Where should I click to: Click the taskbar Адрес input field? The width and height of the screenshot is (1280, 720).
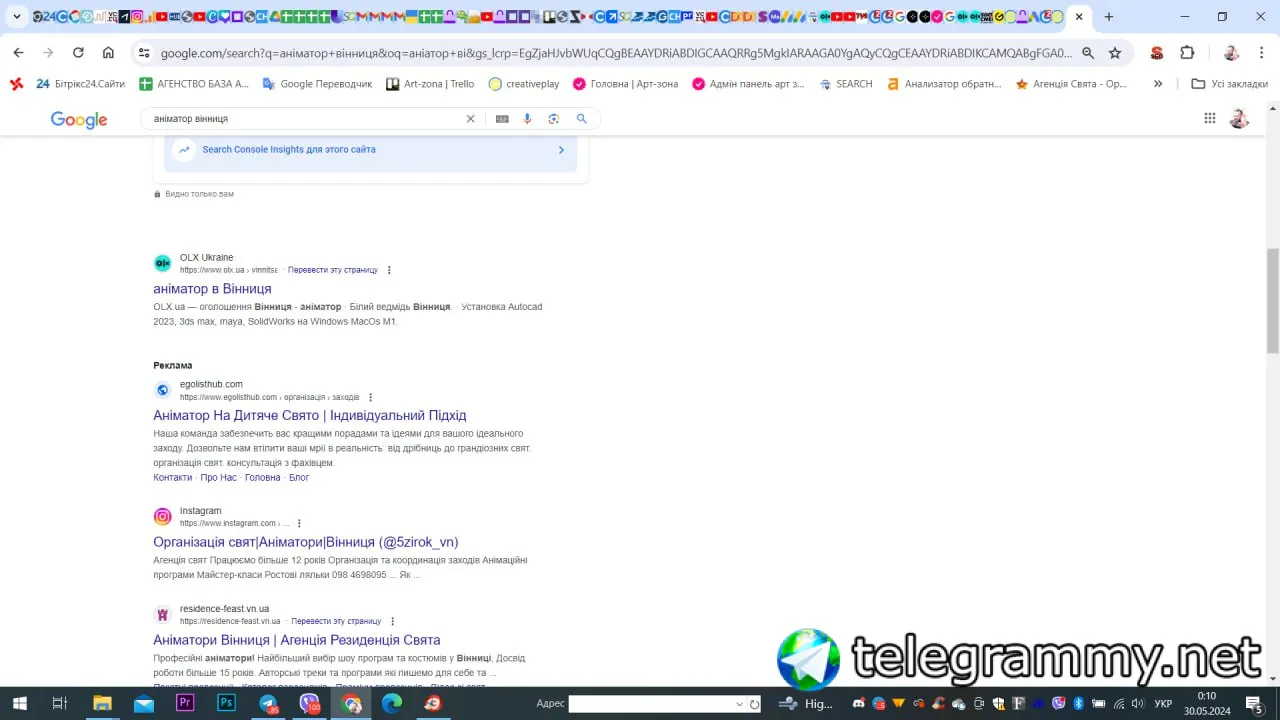tap(650, 704)
